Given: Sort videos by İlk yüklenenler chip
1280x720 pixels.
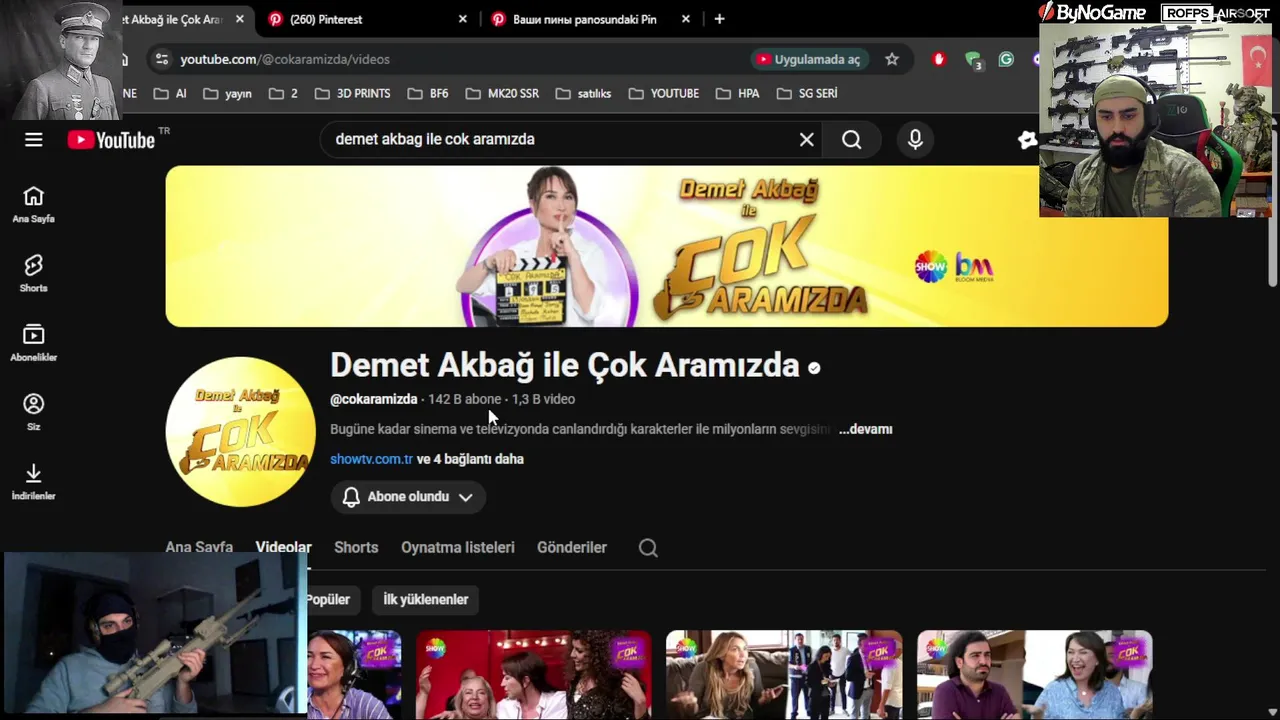Looking at the screenshot, I should (x=425, y=599).
